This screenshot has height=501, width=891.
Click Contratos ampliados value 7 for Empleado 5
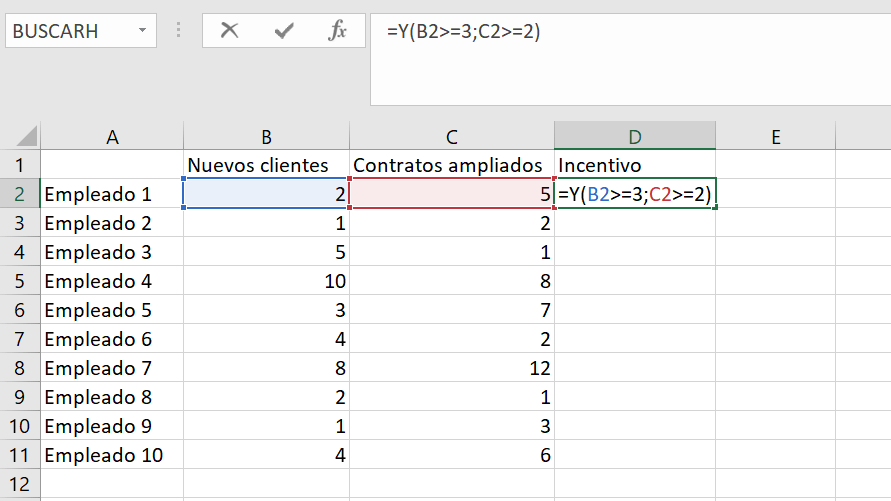point(452,310)
